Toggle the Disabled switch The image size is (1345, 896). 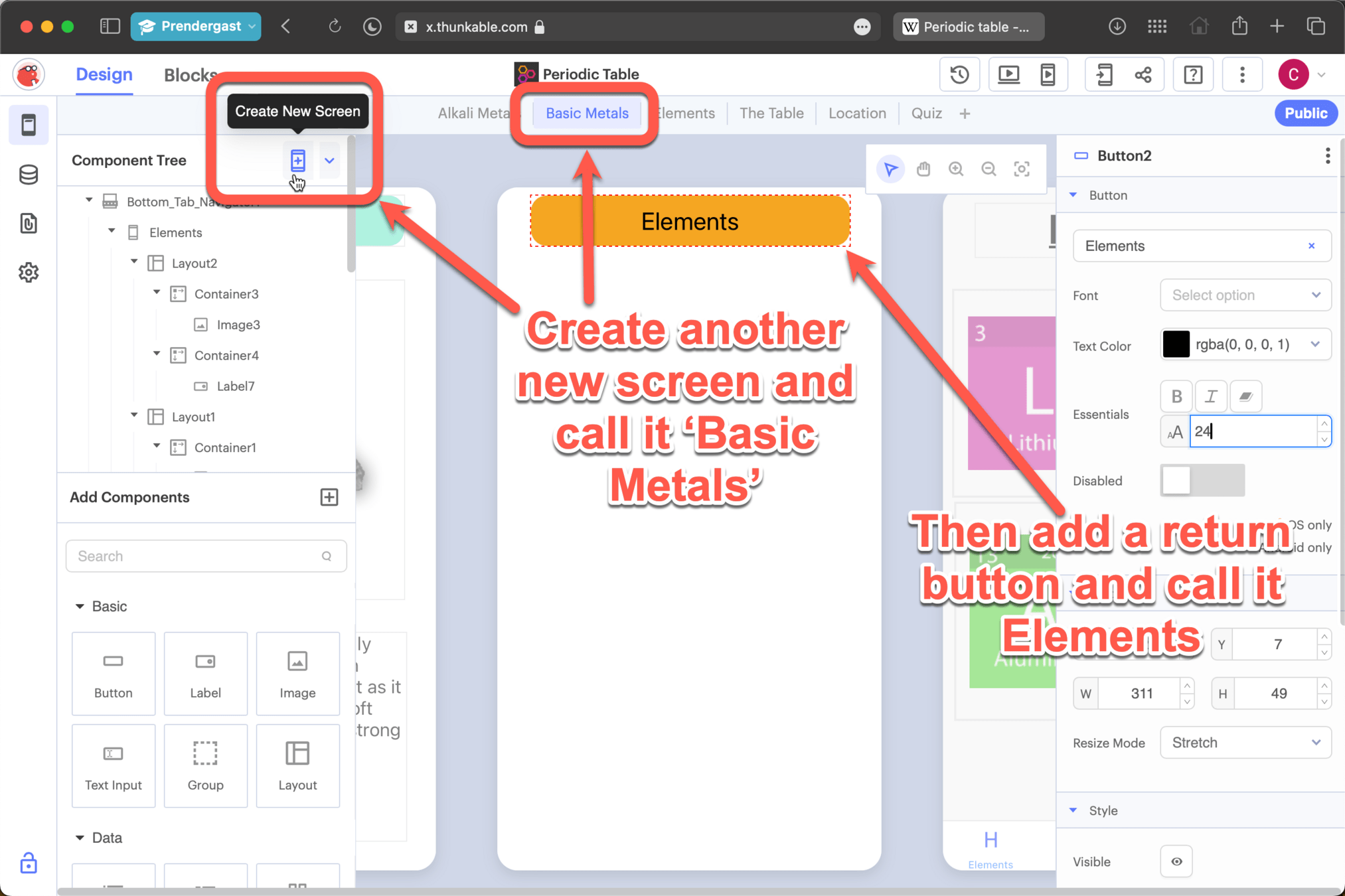(1202, 481)
